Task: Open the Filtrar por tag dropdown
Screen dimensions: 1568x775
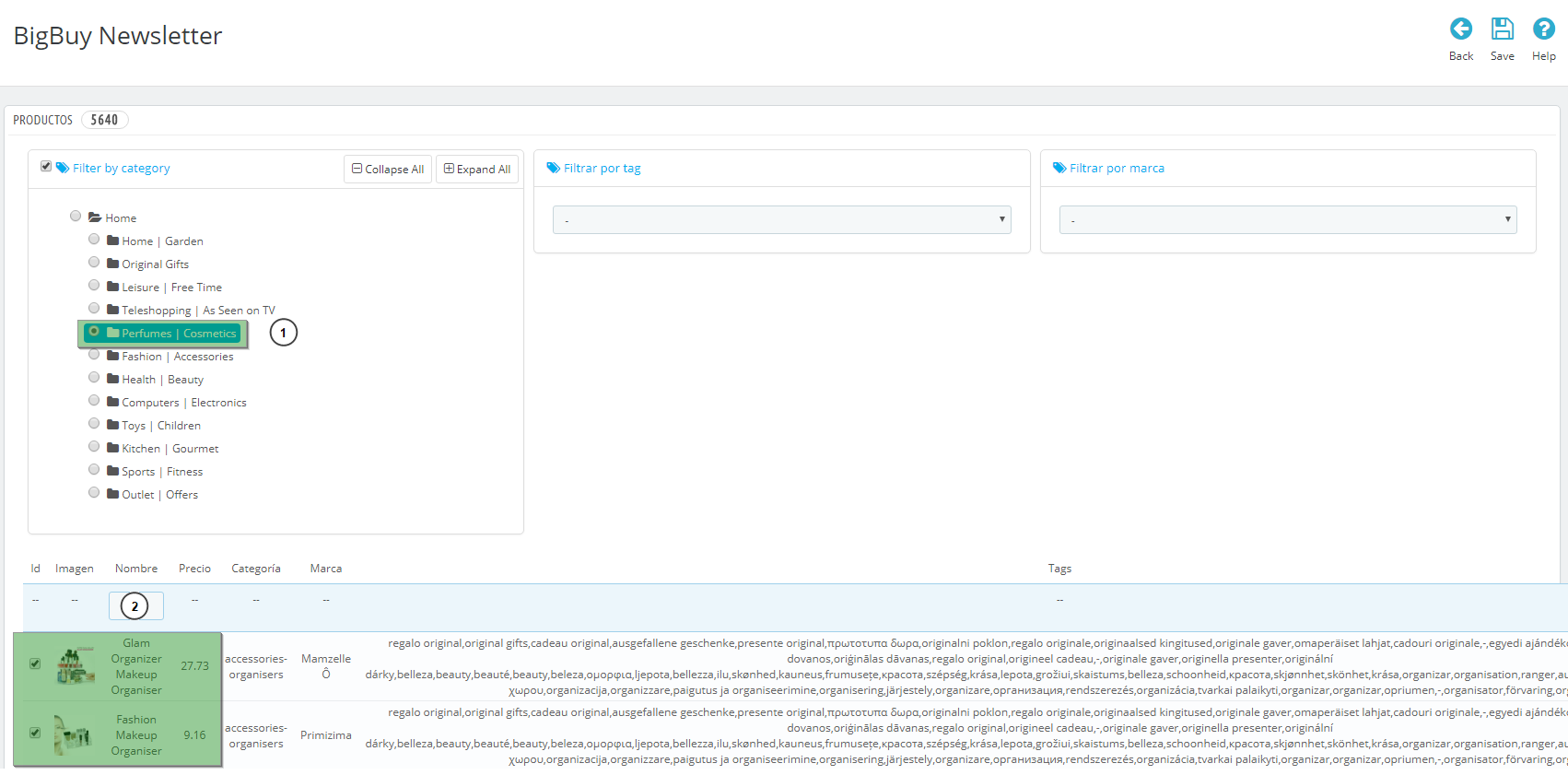Action: point(781,219)
